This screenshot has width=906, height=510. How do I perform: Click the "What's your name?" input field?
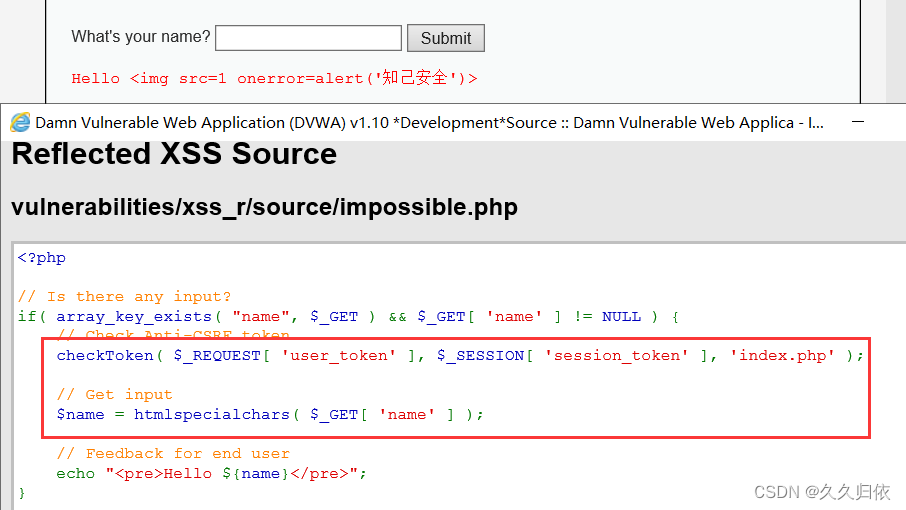click(x=309, y=38)
